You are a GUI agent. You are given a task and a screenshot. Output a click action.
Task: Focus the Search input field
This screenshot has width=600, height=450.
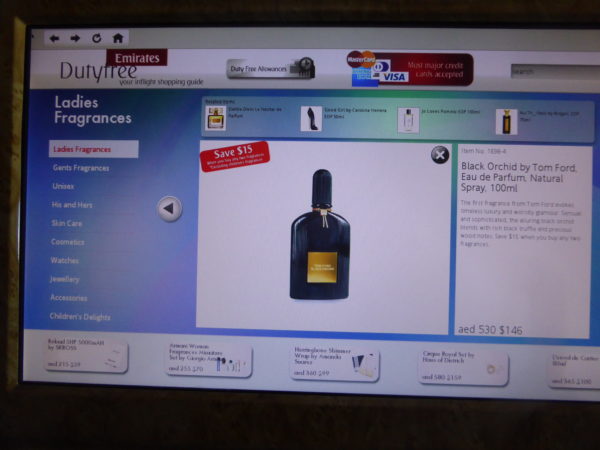(x=555, y=71)
